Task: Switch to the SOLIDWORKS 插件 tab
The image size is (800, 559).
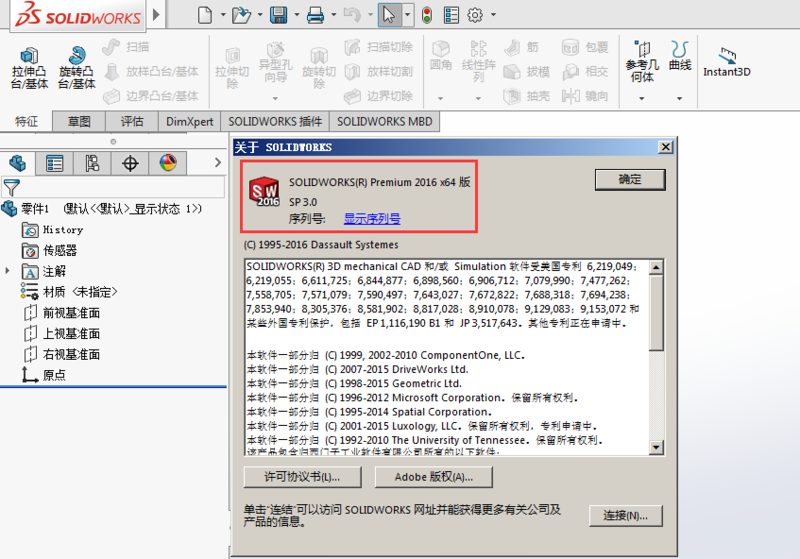Action: coord(275,121)
